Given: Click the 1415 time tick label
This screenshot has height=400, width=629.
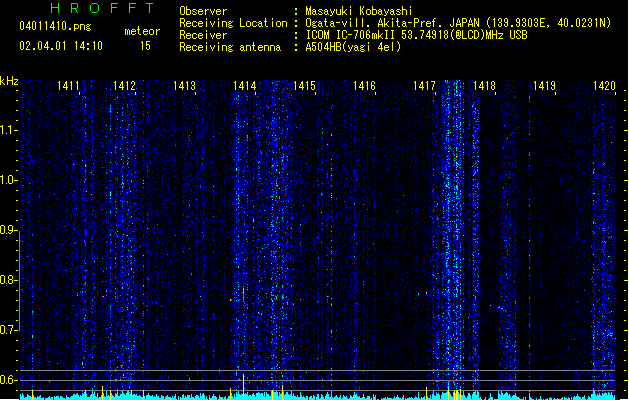Looking at the screenshot, I should [x=304, y=86].
